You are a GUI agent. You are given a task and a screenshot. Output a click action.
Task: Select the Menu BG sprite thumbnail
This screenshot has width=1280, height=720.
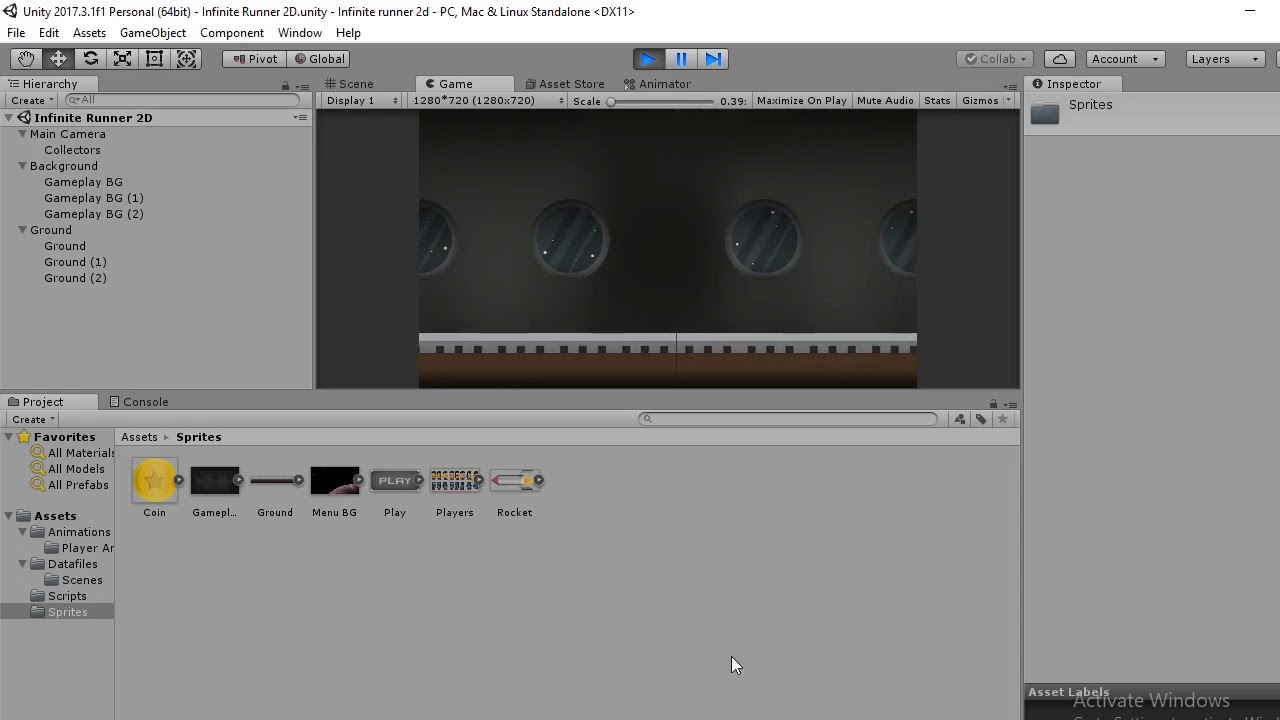click(x=334, y=481)
